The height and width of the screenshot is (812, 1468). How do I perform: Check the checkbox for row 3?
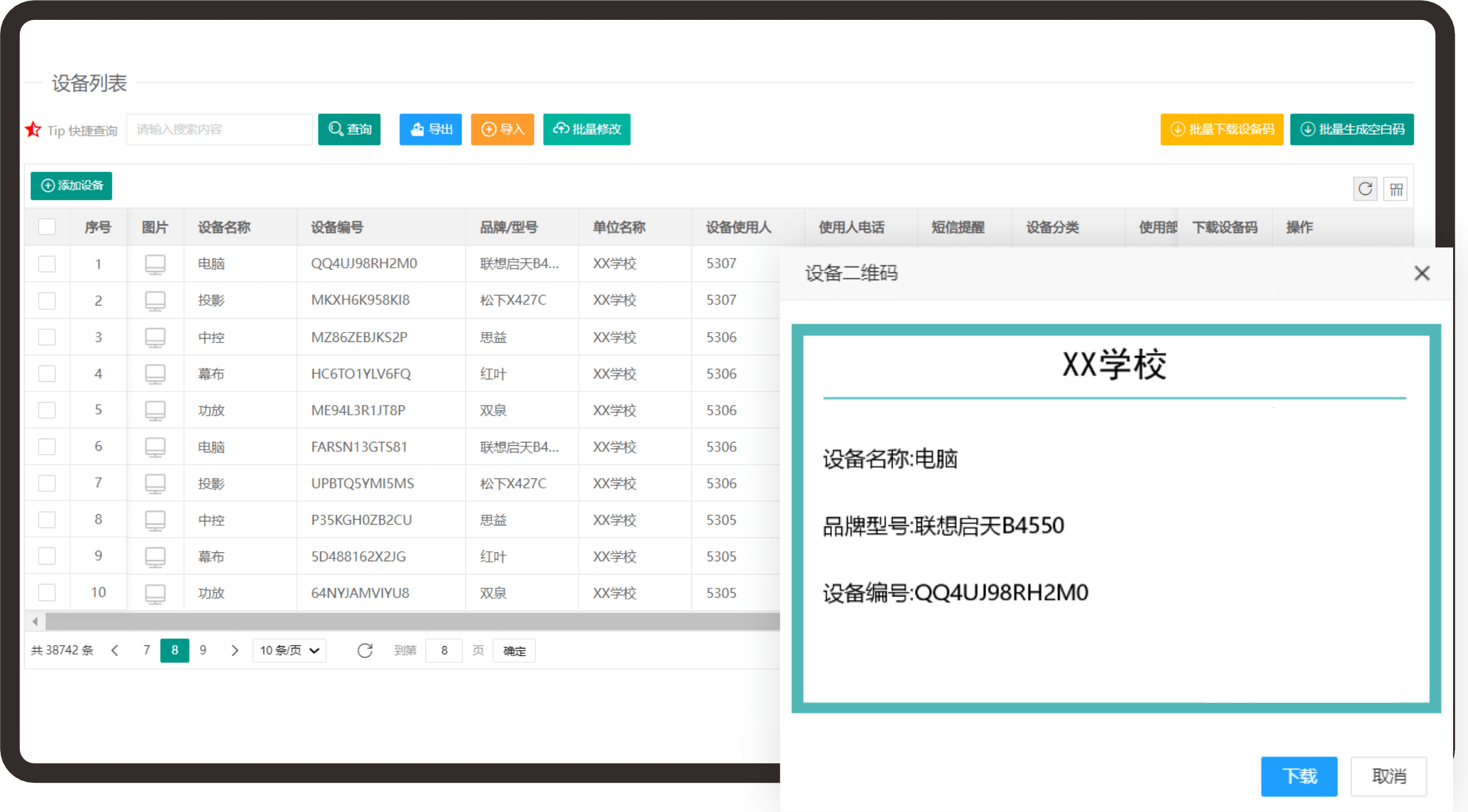(x=47, y=337)
